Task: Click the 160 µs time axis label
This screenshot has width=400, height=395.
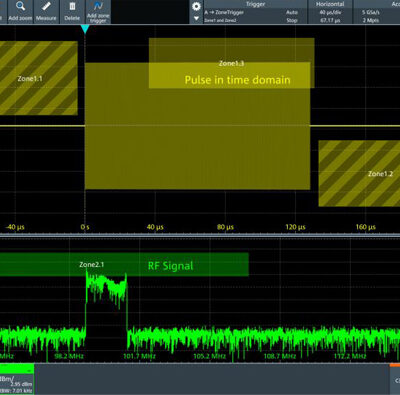Action: (366, 227)
